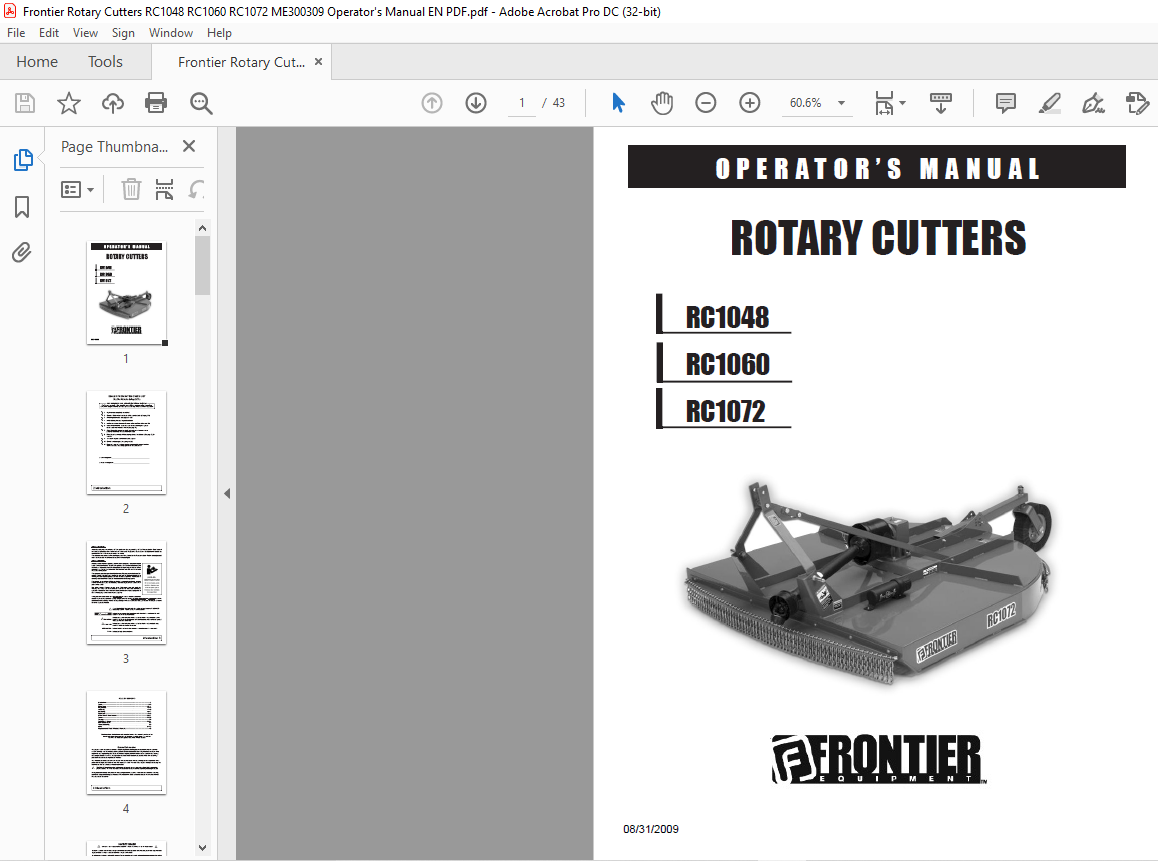Open the Help menu
This screenshot has width=1158, height=861.
(219, 32)
